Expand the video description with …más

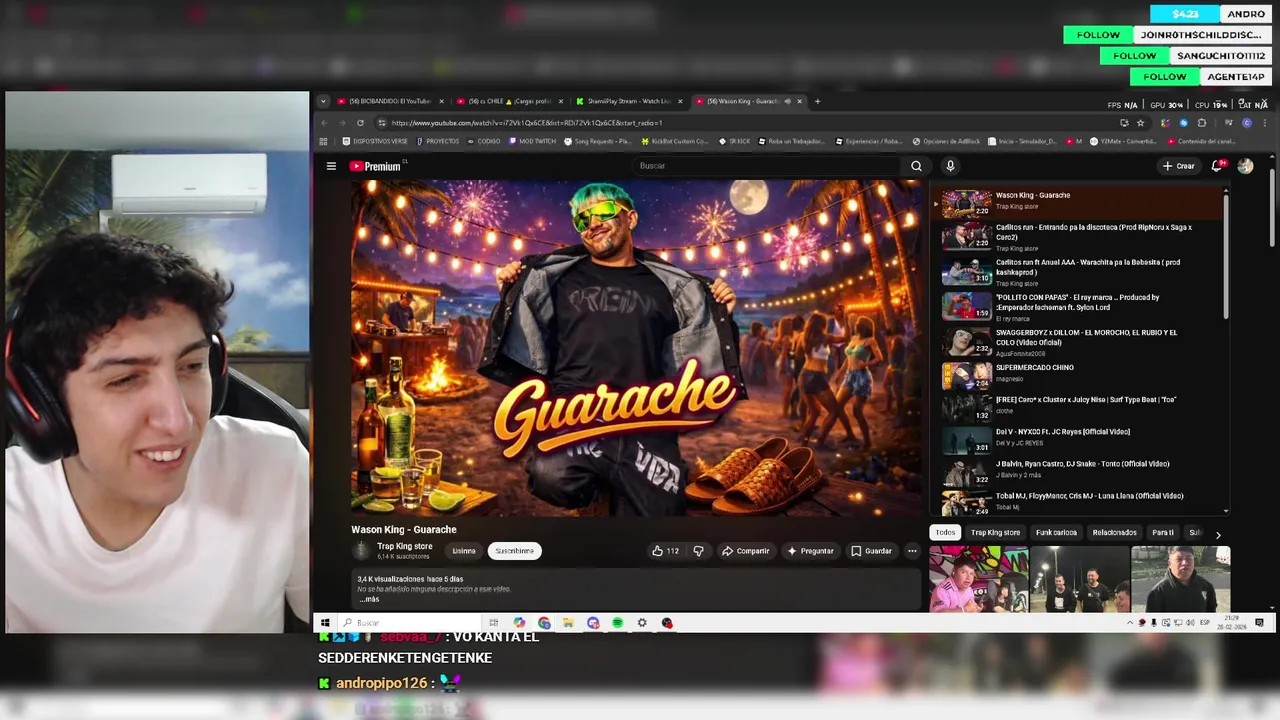[x=369, y=599]
